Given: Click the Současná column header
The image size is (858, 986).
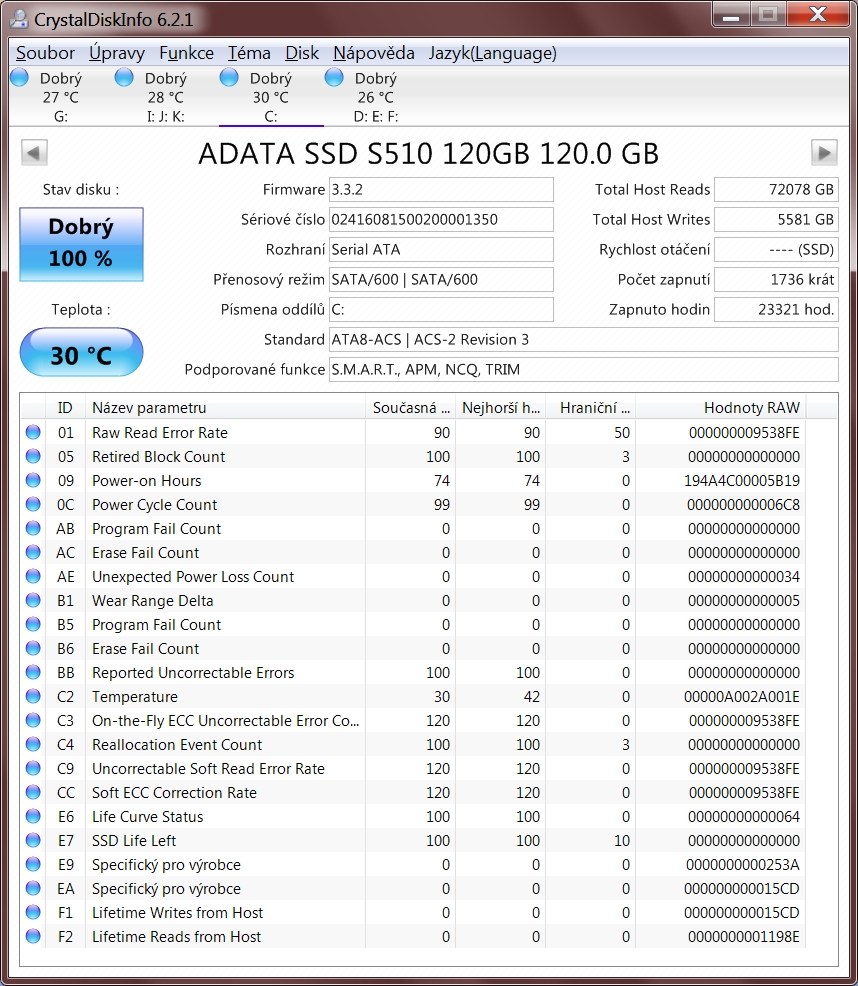Looking at the screenshot, I should 411,407.
